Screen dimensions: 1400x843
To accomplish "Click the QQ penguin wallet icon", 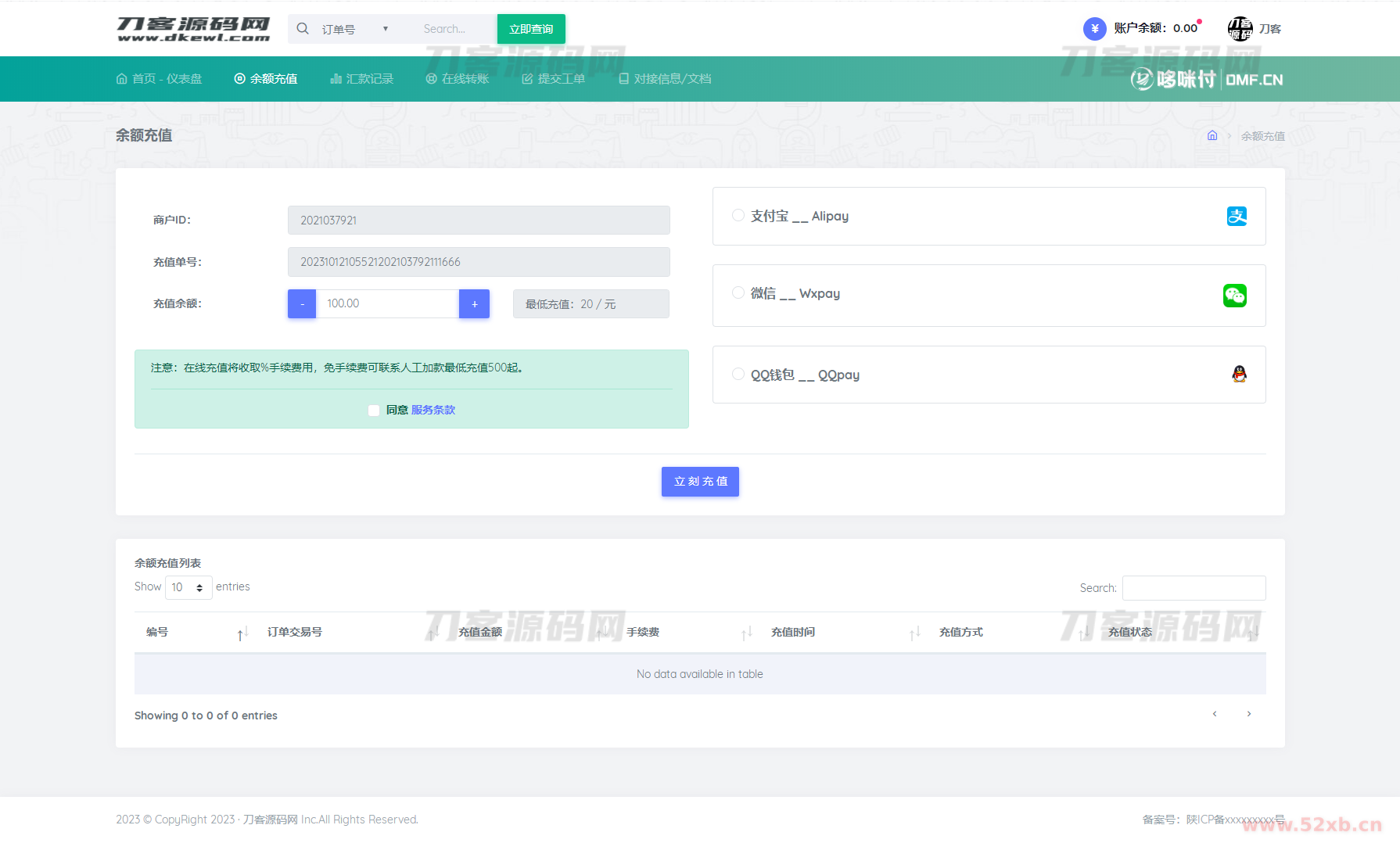I will pyautogui.click(x=1239, y=375).
